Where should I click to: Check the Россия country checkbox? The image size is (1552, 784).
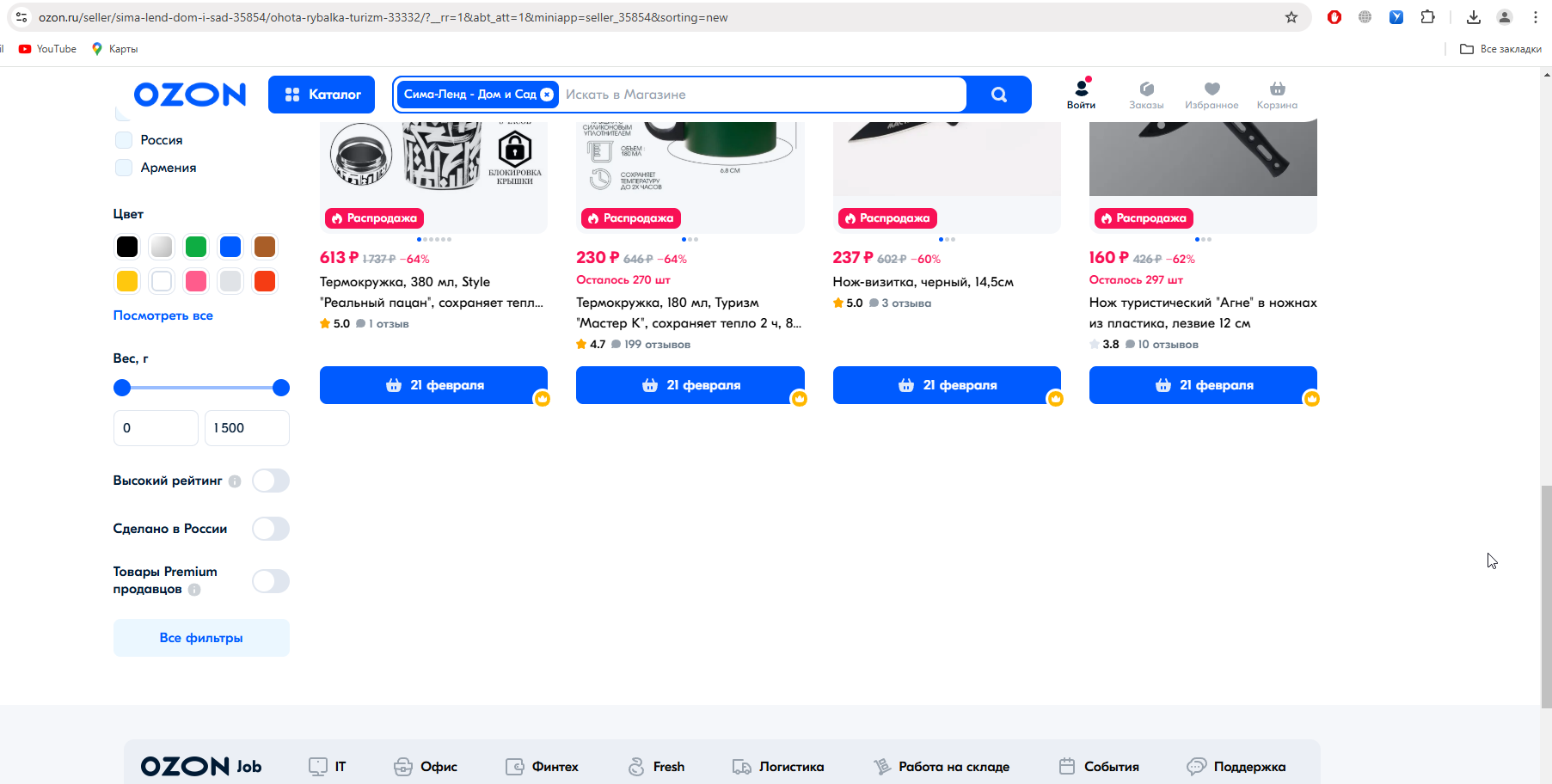point(124,140)
